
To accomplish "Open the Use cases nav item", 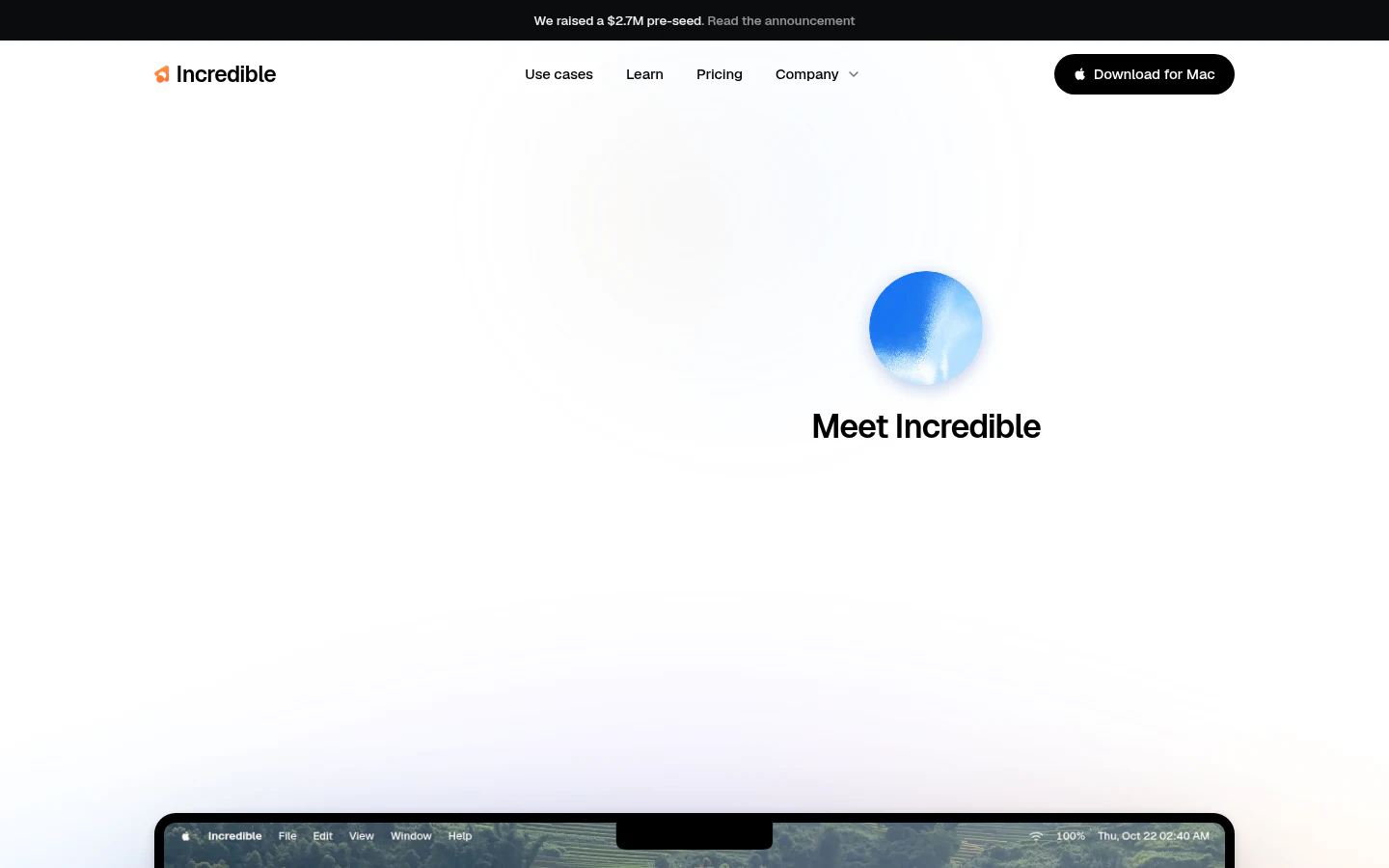I will pyautogui.click(x=558, y=74).
